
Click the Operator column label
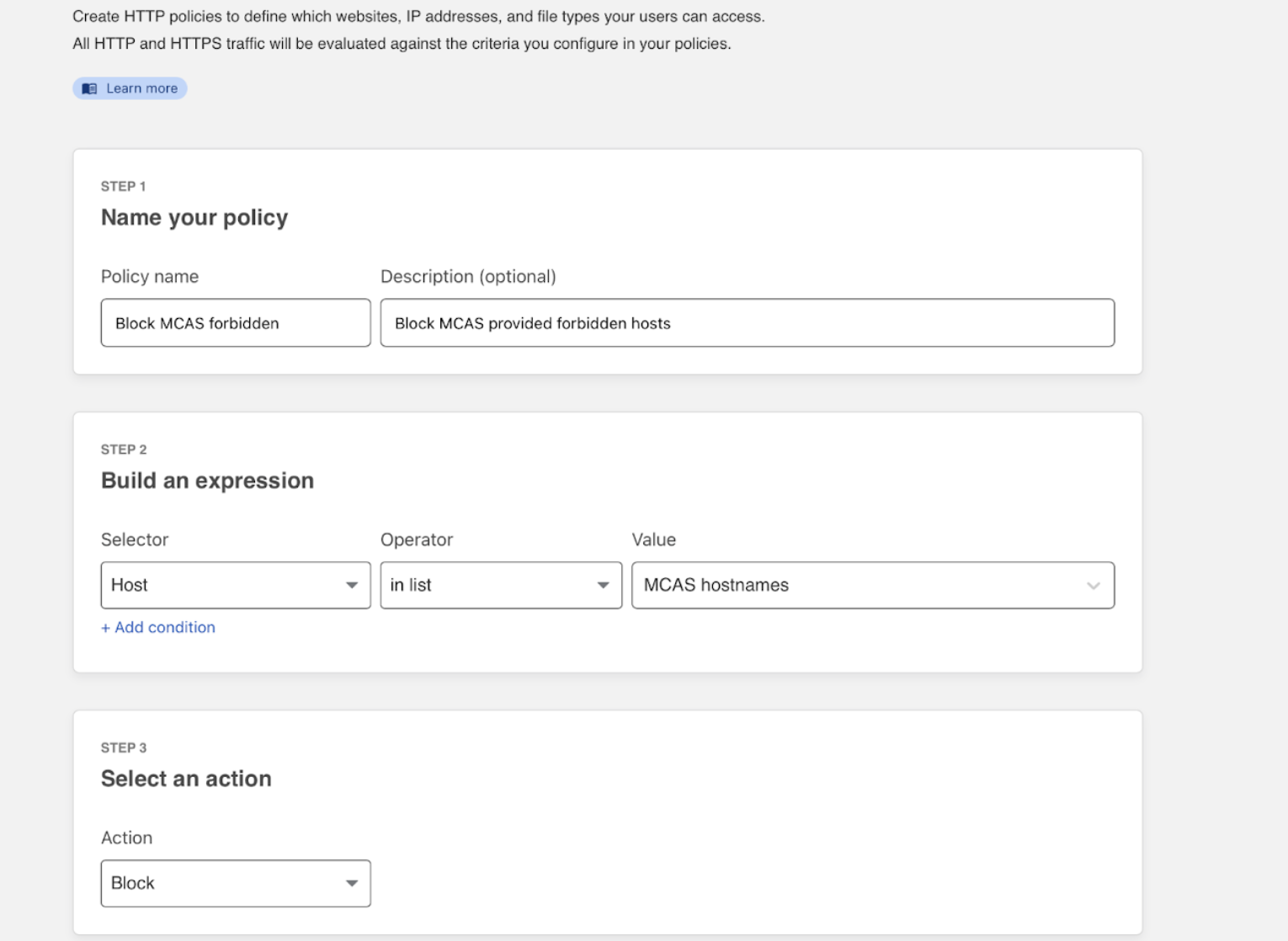[x=417, y=540]
